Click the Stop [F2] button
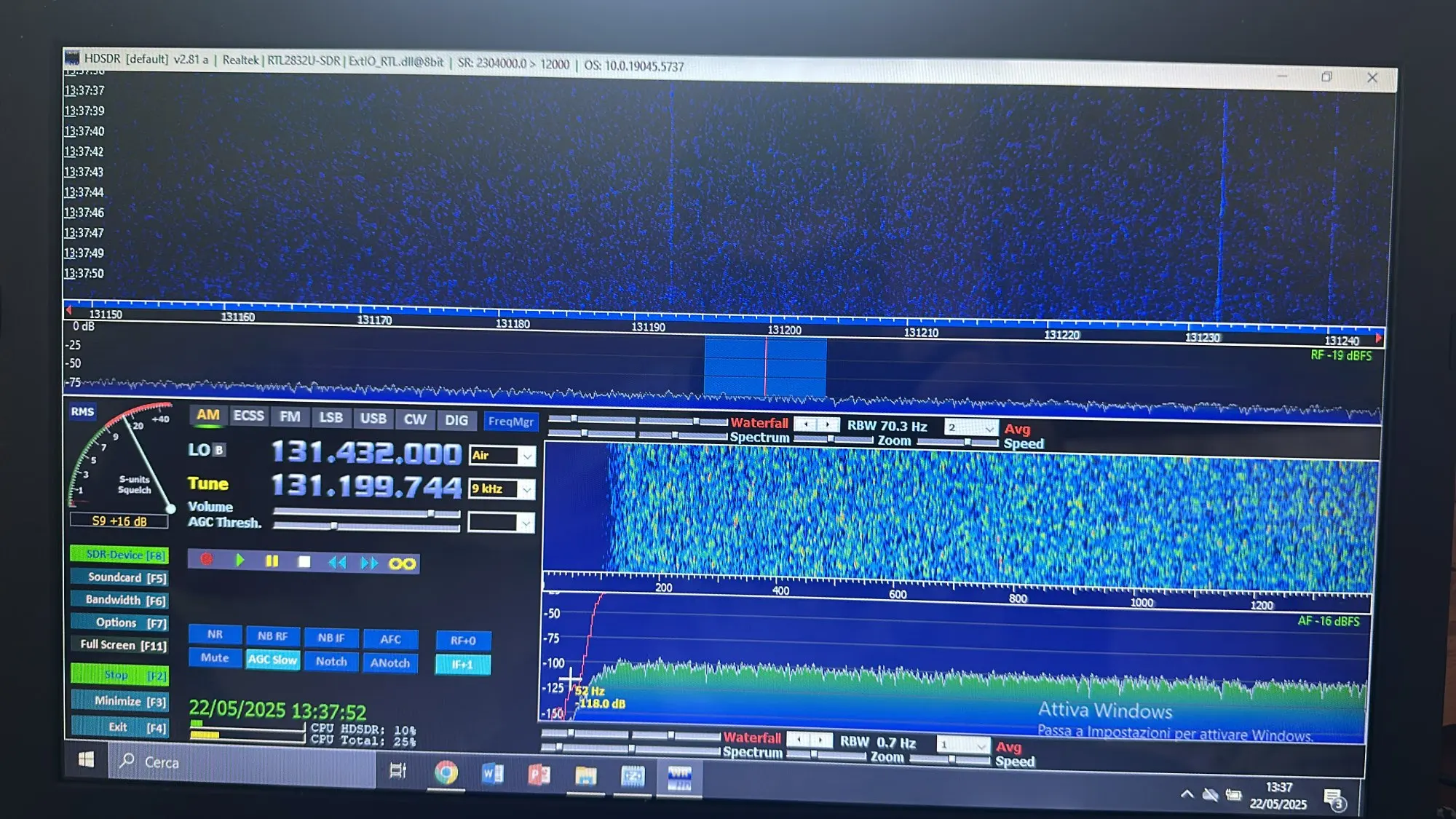 121,675
